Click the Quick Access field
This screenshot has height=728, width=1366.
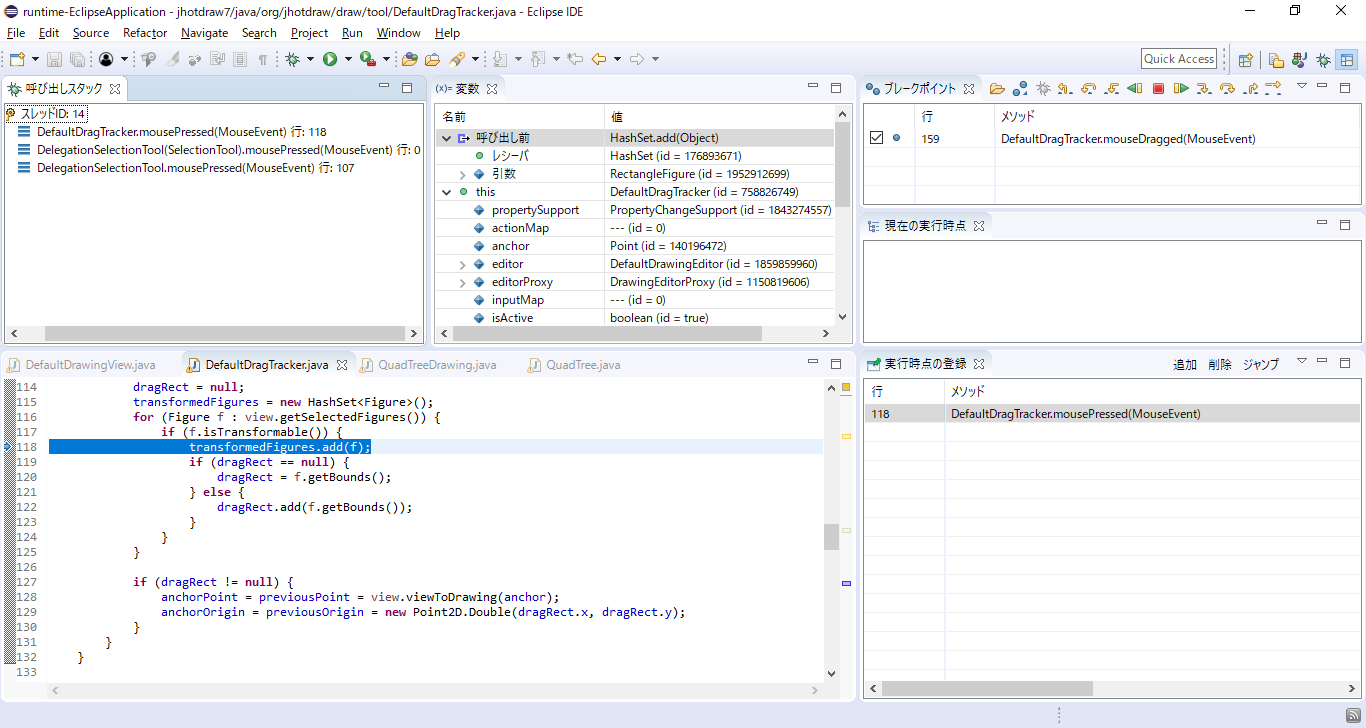click(1179, 59)
